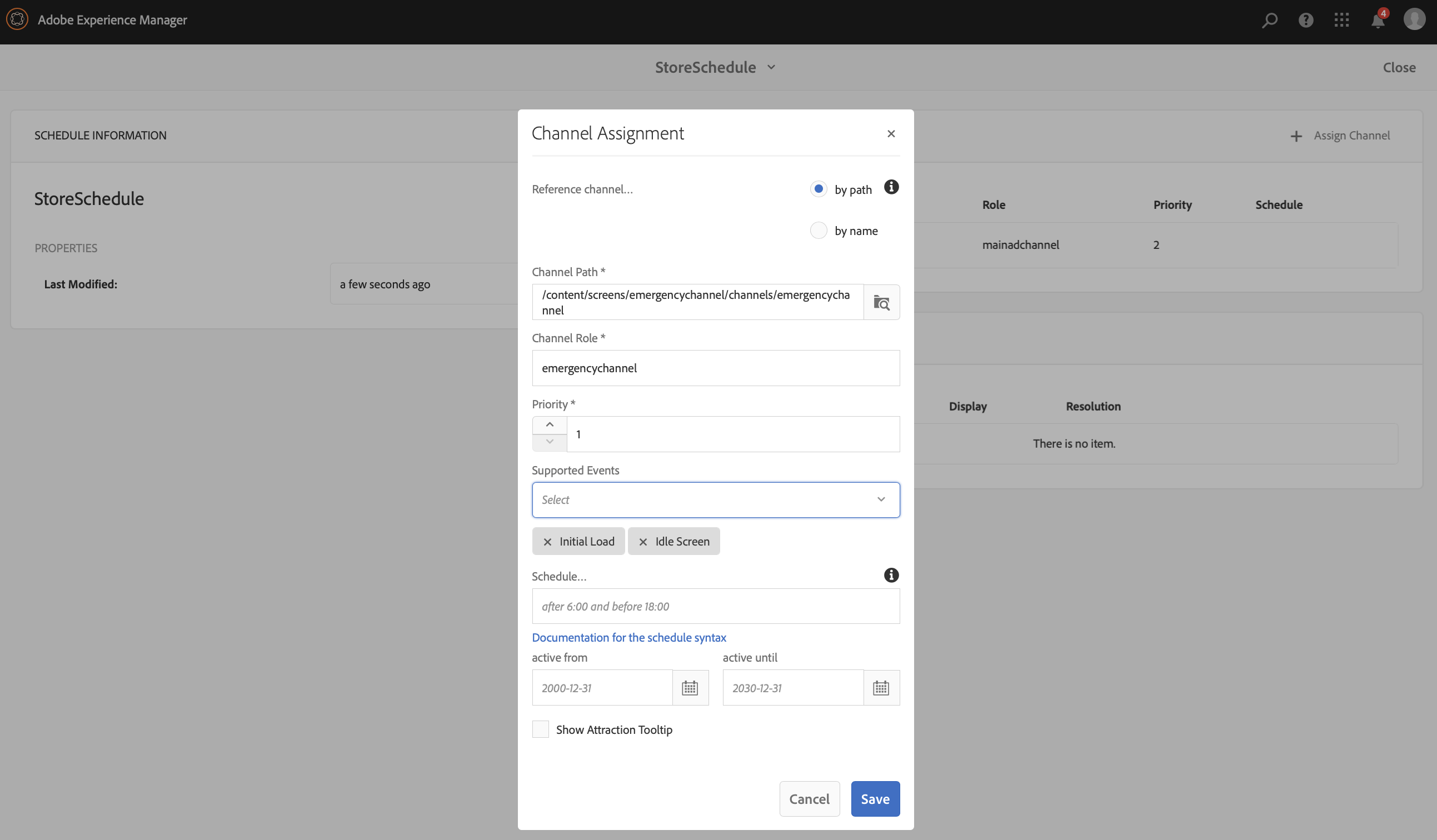Remove the Initial Load event tag
The height and width of the screenshot is (840, 1437).
pyautogui.click(x=547, y=542)
